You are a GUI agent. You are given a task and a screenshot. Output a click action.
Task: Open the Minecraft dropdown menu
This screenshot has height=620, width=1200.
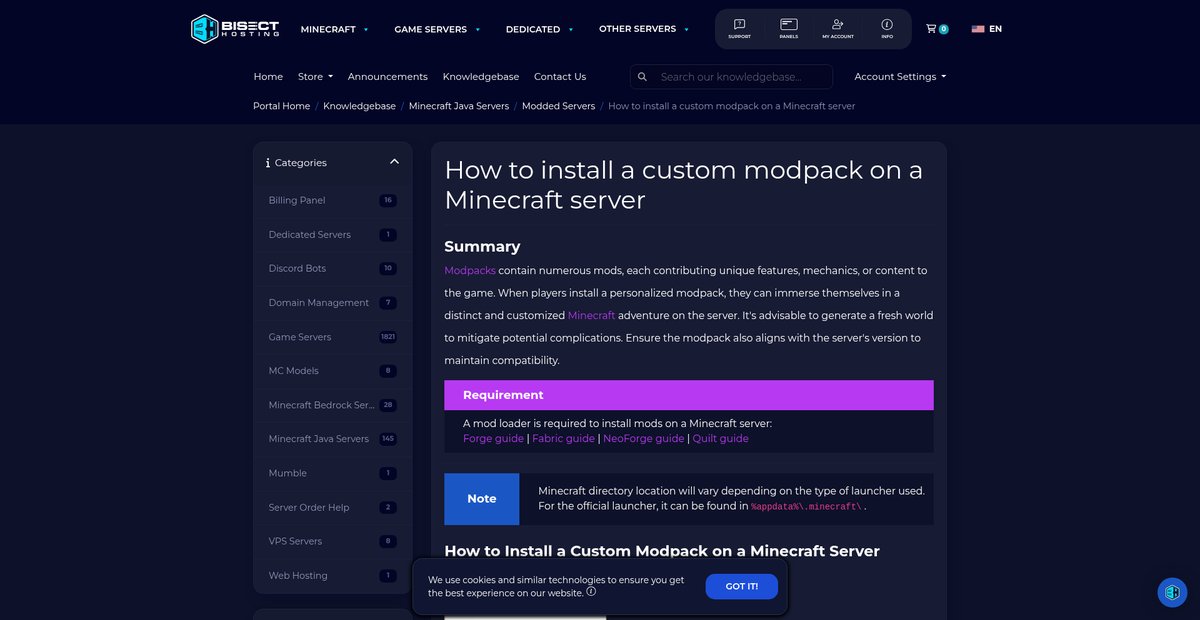click(334, 29)
